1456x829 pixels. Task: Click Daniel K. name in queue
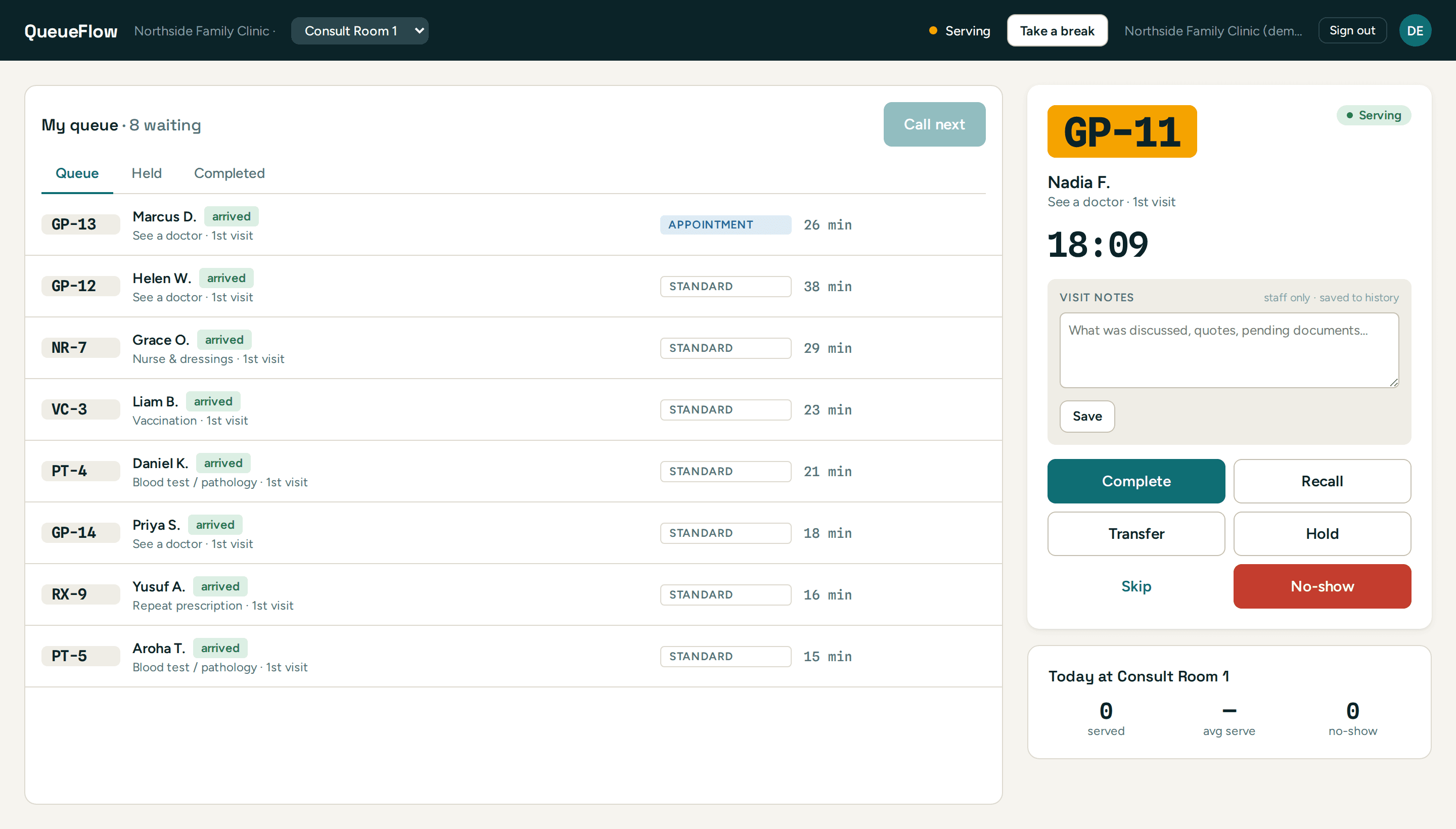pos(160,463)
